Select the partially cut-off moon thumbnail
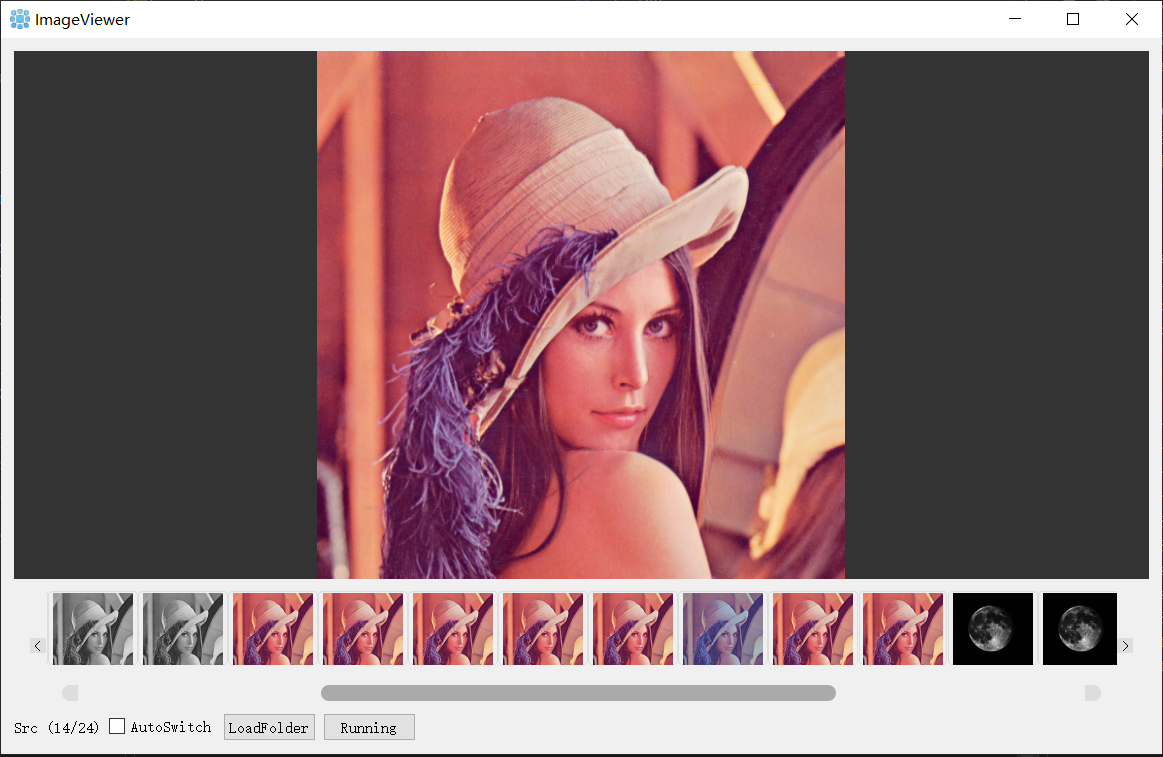1163x757 pixels. click(x=1080, y=629)
